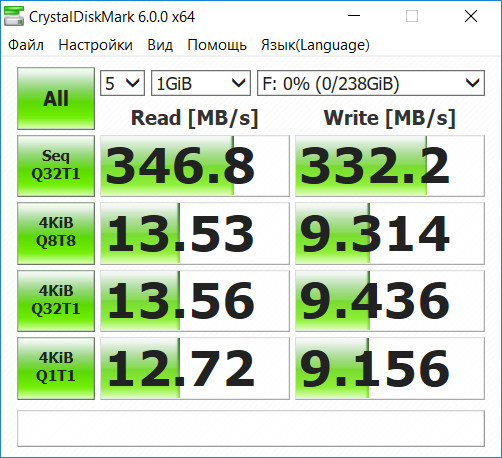Open the Язык(Language) menu
The height and width of the screenshot is (458, 502).
[x=315, y=45]
